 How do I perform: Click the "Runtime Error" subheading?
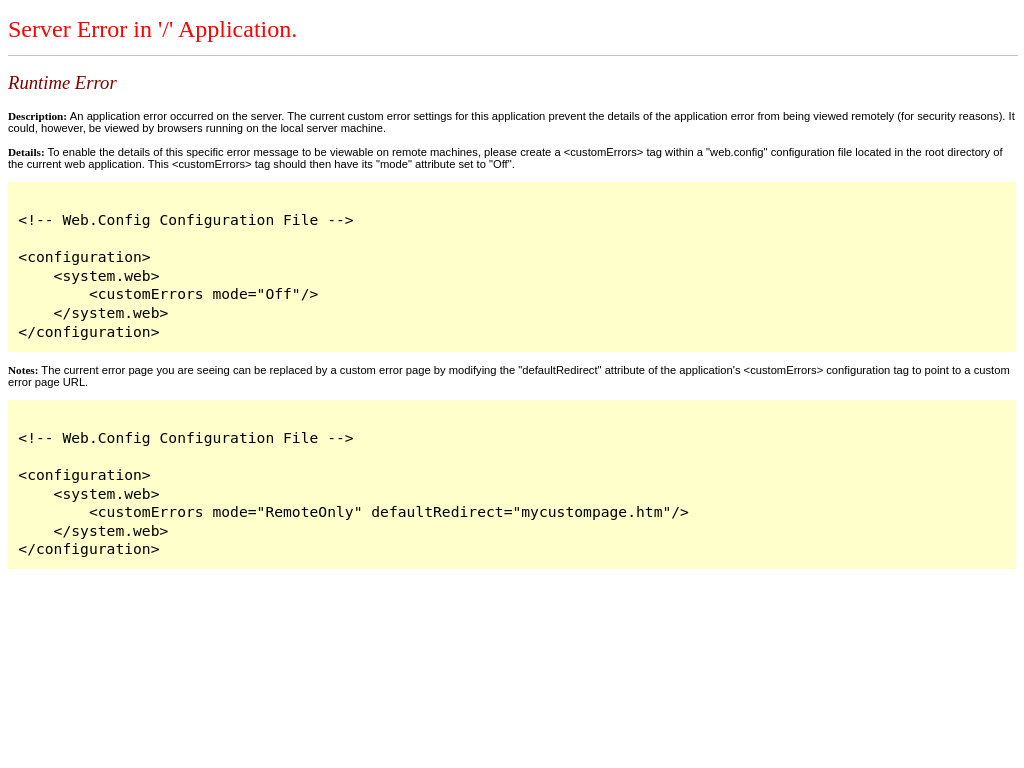click(x=62, y=83)
